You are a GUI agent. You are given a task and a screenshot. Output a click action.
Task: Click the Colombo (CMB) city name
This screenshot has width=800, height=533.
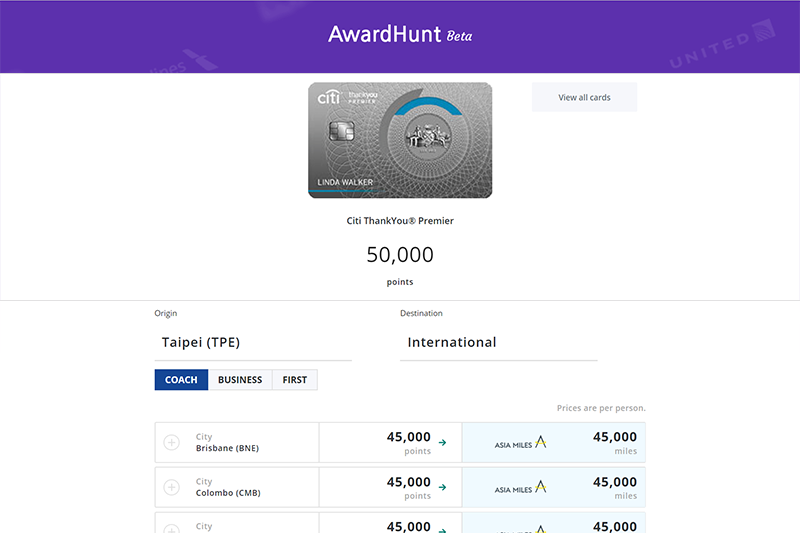(228, 493)
